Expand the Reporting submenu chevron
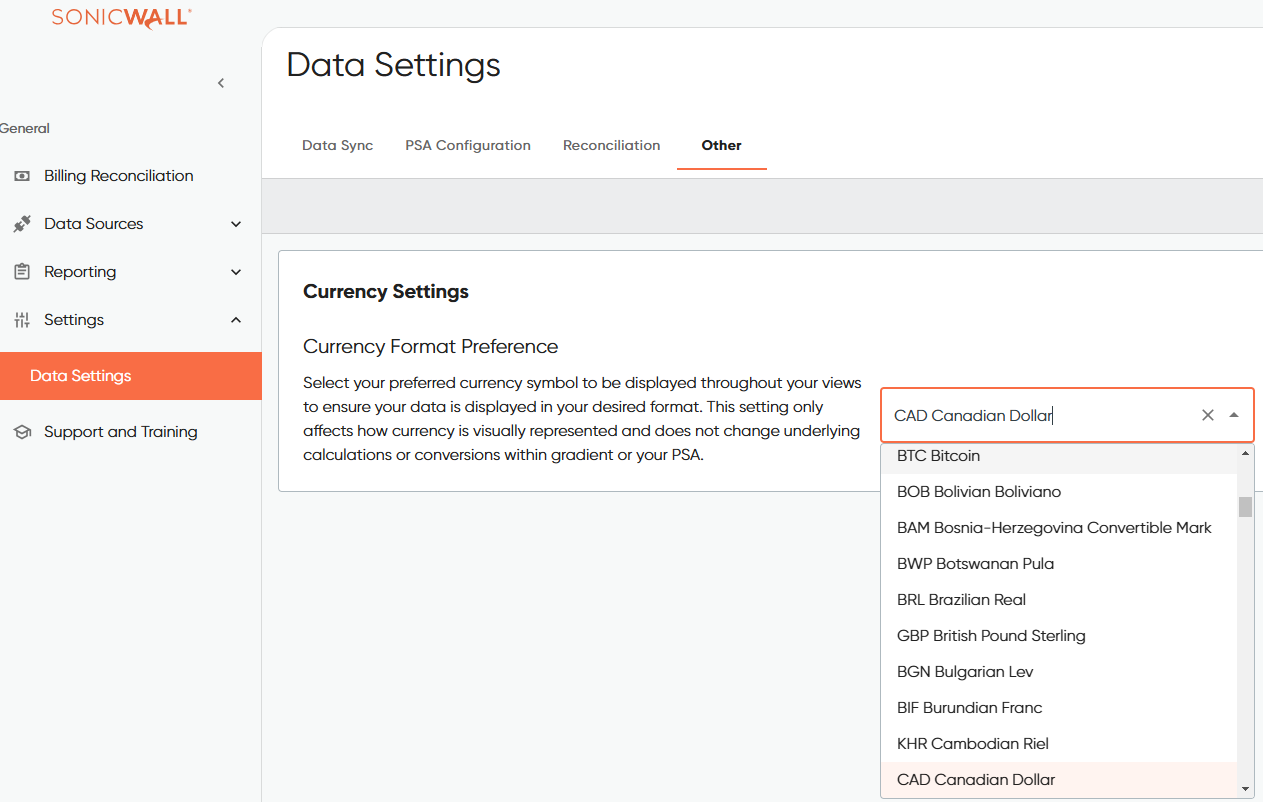This screenshot has height=802, width=1263. click(x=236, y=272)
